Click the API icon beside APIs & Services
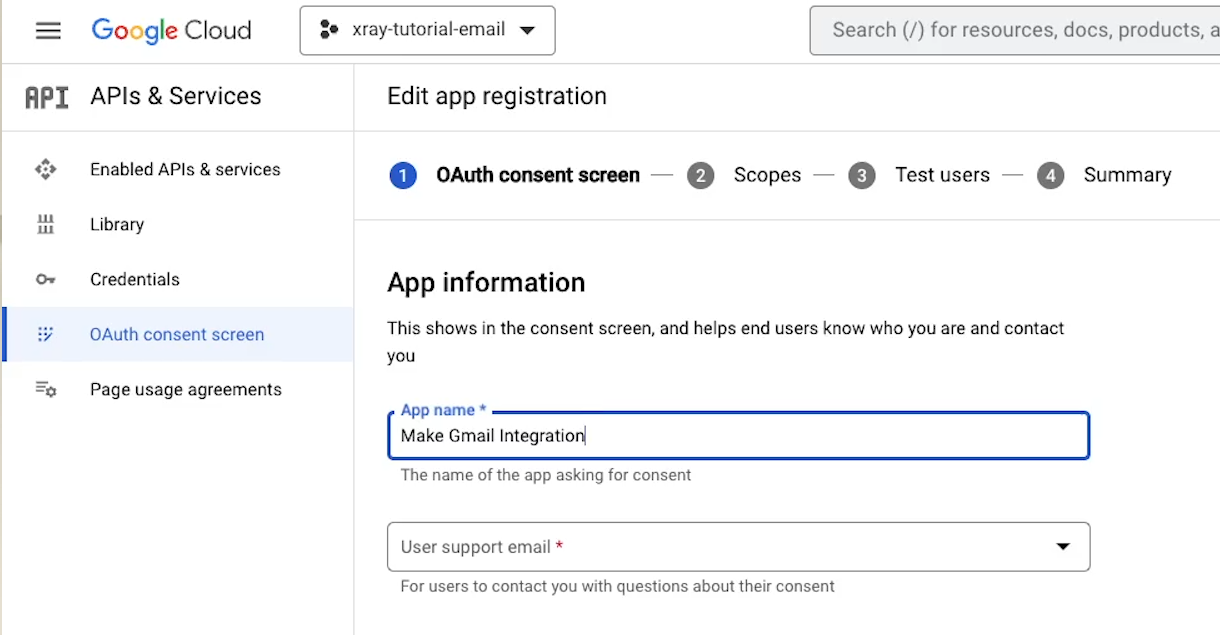Image resolution: width=1220 pixels, height=635 pixels. pos(47,97)
